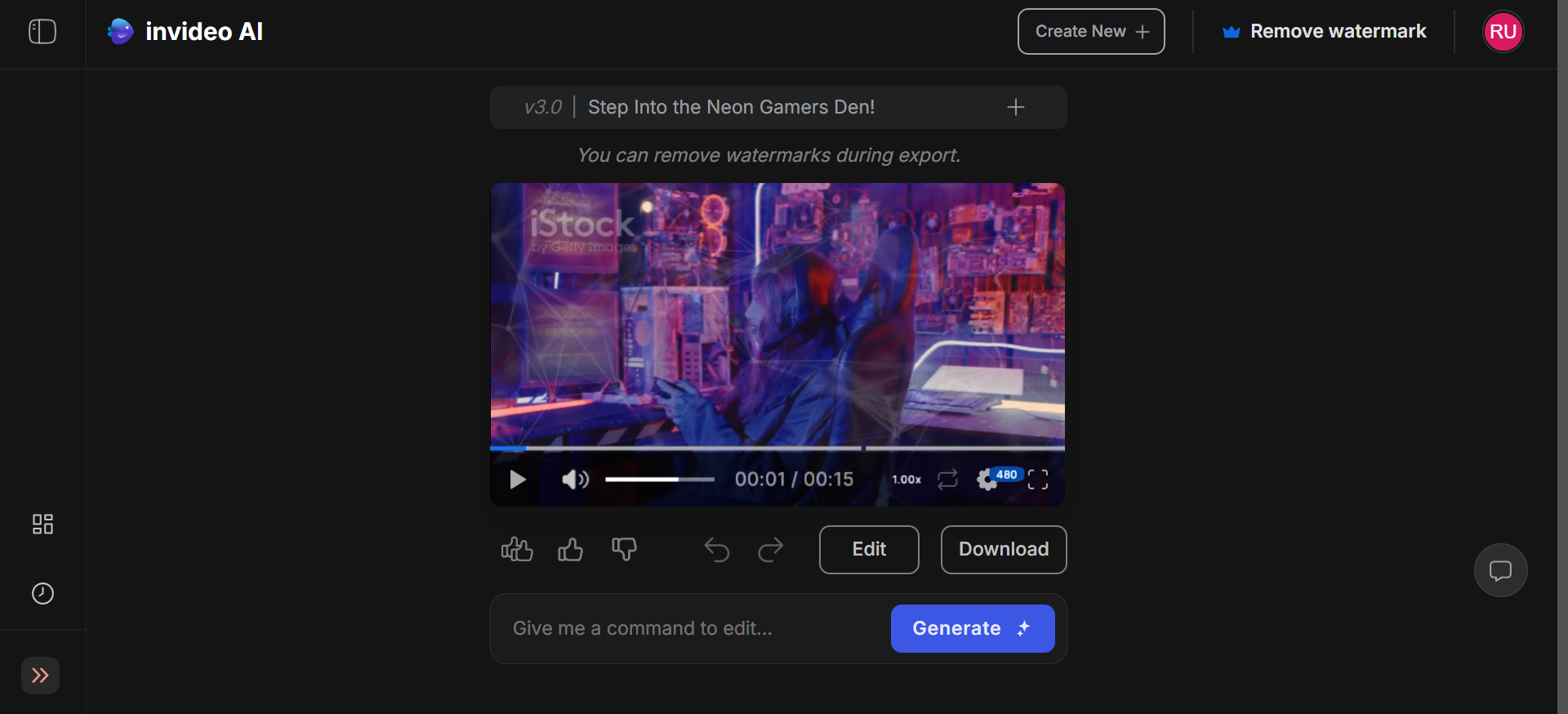Change the 1.00x playback speed
Image resolution: width=1568 pixels, height=714 pixels.
point(906,480)
